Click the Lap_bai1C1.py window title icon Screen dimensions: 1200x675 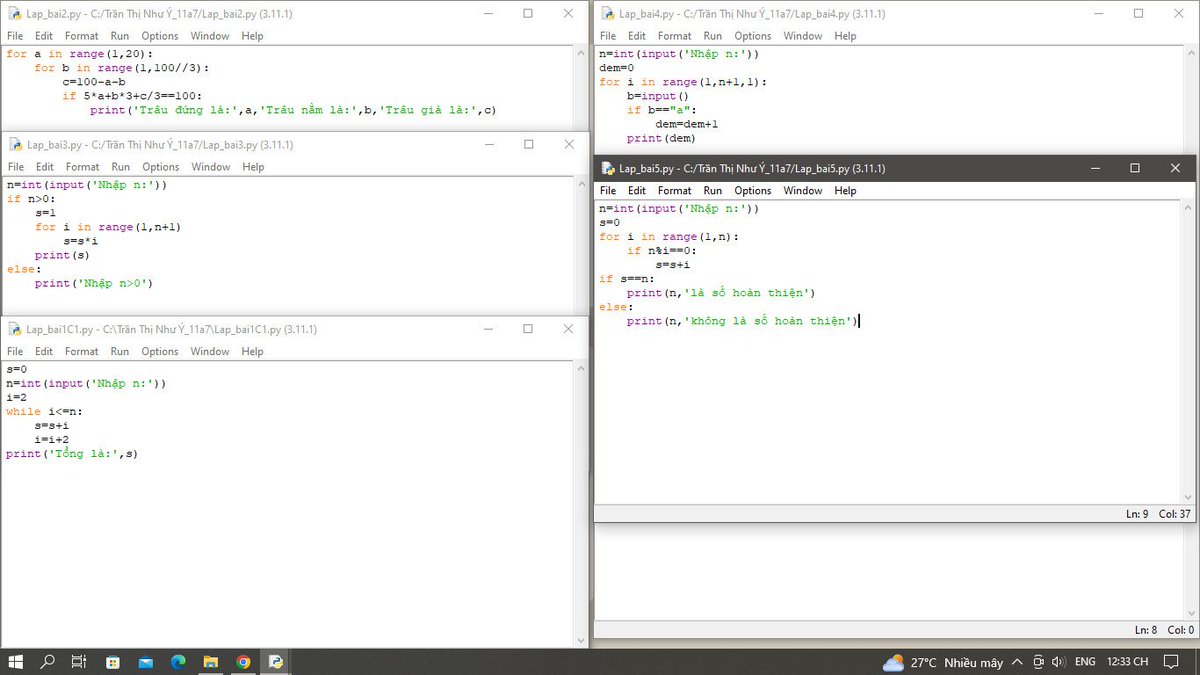point(15,329)
